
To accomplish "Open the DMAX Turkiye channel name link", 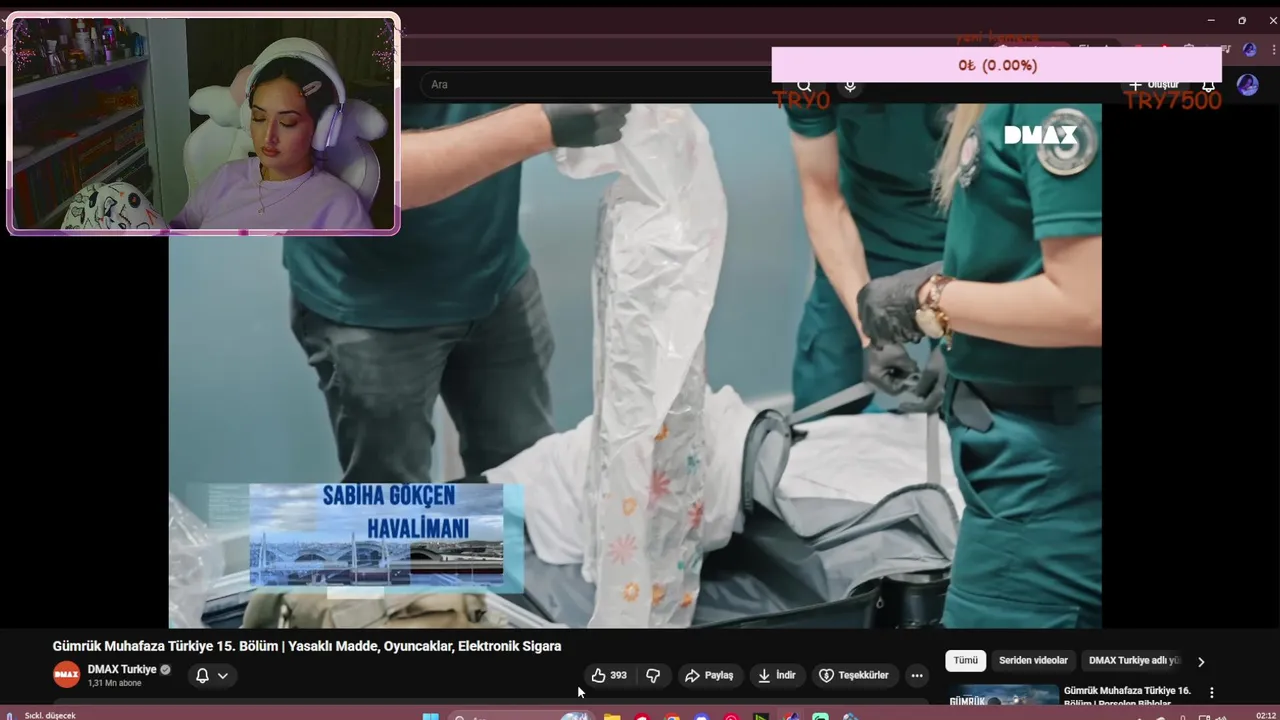I will tap(122, 669).
